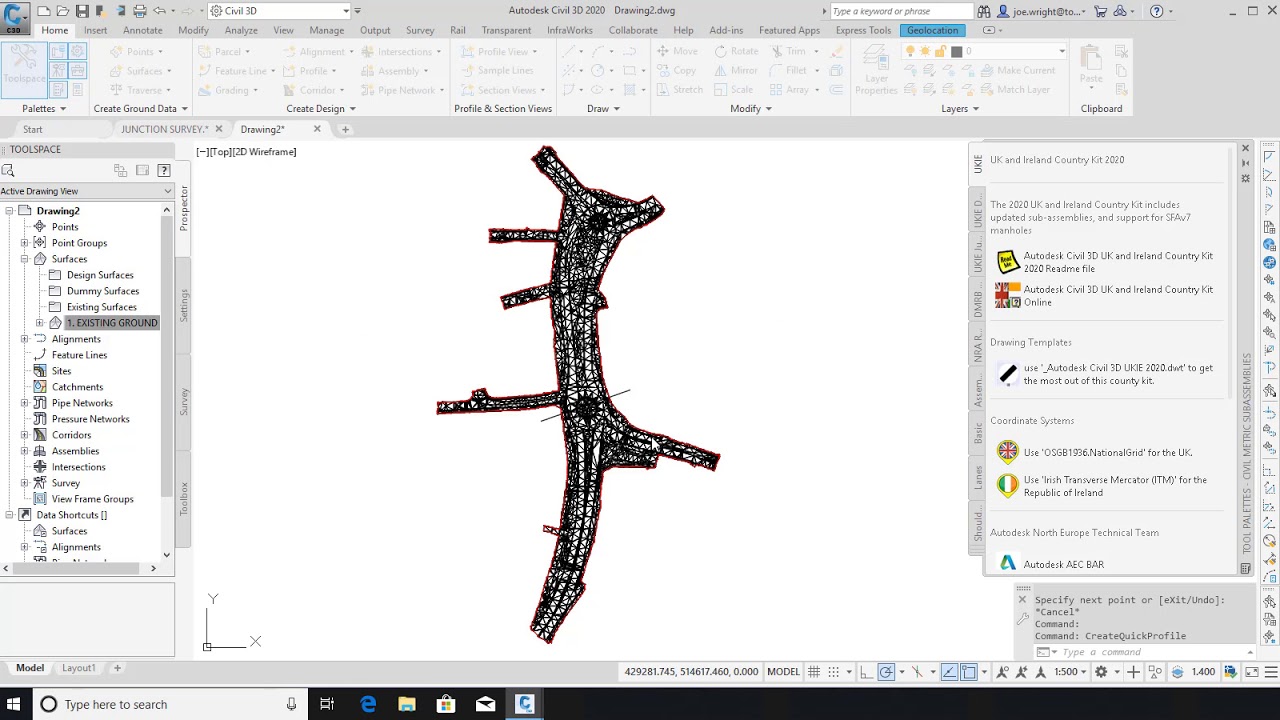Switch to JUNCTION SURVEY drawing tab
The height and width of the screenshot is (720, 1280).
point(164,129)
